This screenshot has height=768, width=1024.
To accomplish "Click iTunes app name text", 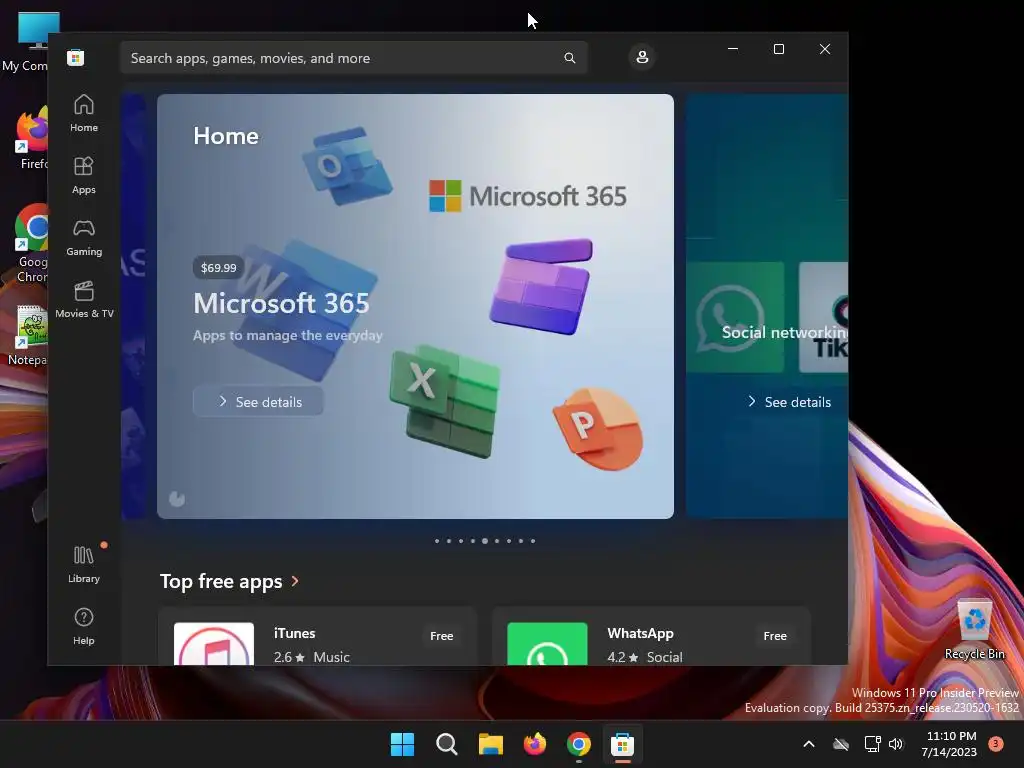I will pos(295,633).
